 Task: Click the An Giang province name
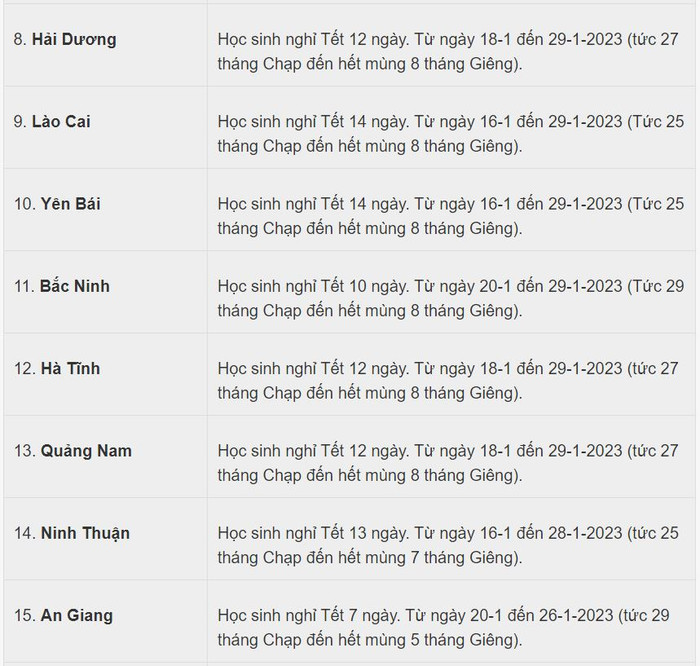click(77, 616)
